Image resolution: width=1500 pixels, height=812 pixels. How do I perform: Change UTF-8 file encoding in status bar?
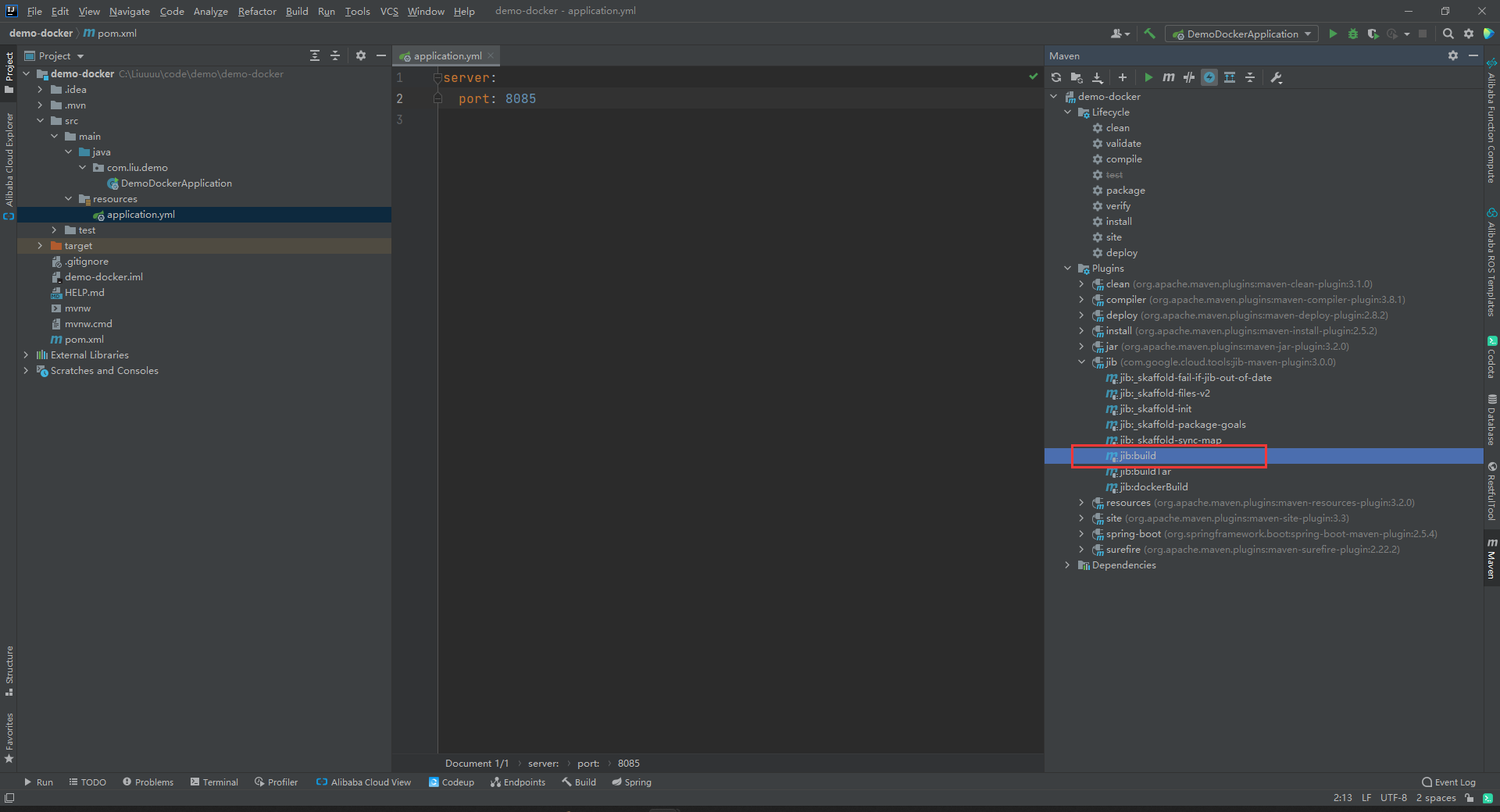pyautogui.click(x=1393, y=797)
